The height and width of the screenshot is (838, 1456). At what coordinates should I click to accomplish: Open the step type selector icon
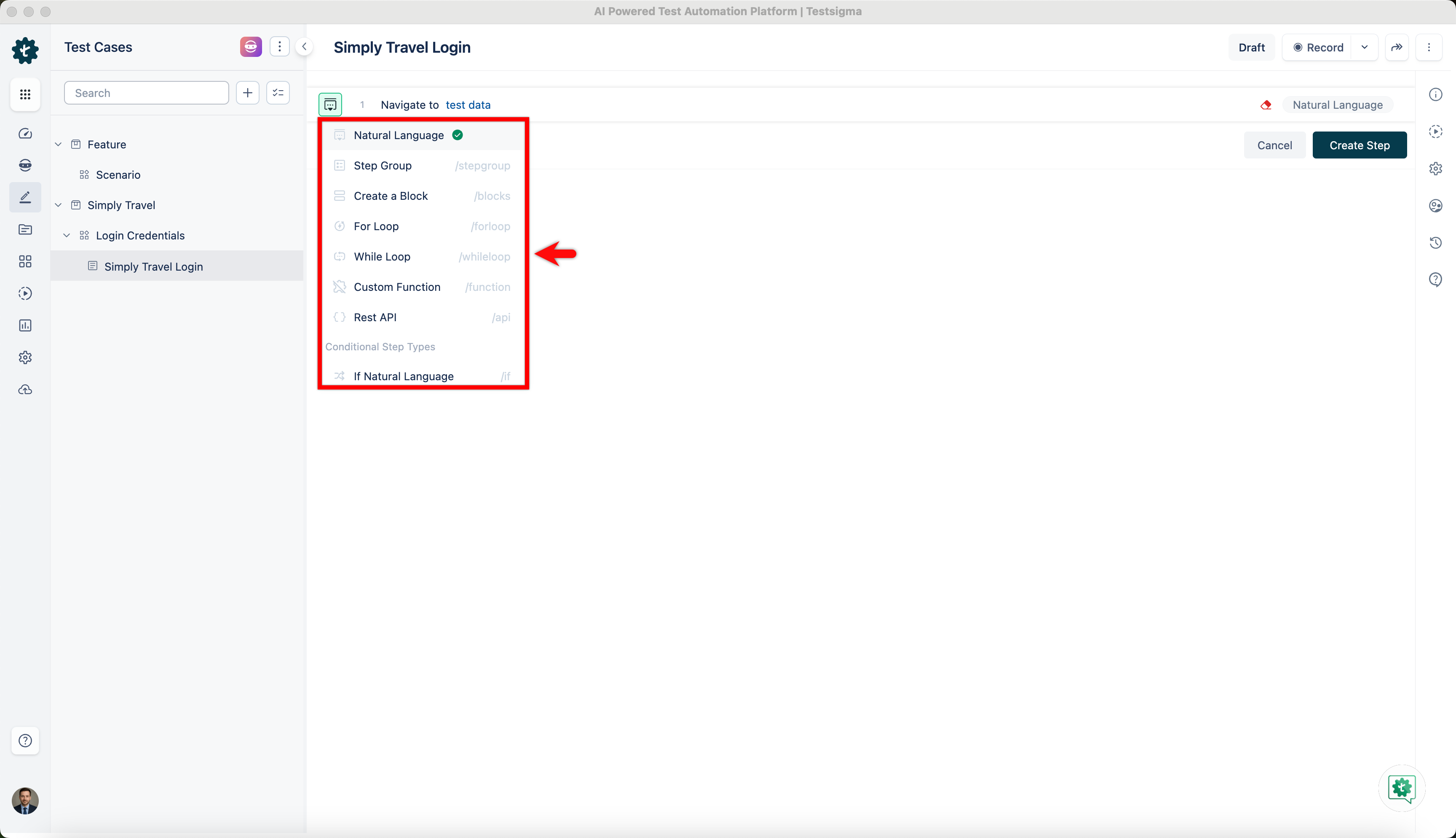click(330, 105)
